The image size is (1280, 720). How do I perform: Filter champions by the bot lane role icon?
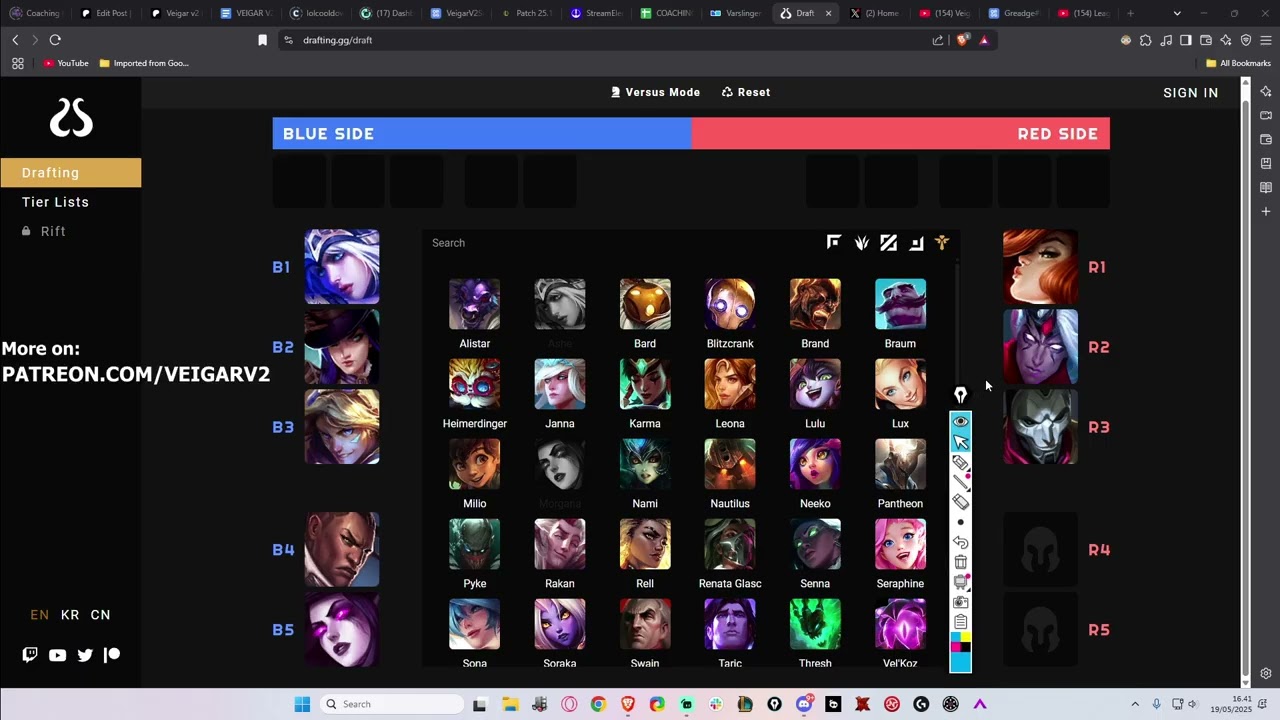pyautogui.click(x=915, y=242)
